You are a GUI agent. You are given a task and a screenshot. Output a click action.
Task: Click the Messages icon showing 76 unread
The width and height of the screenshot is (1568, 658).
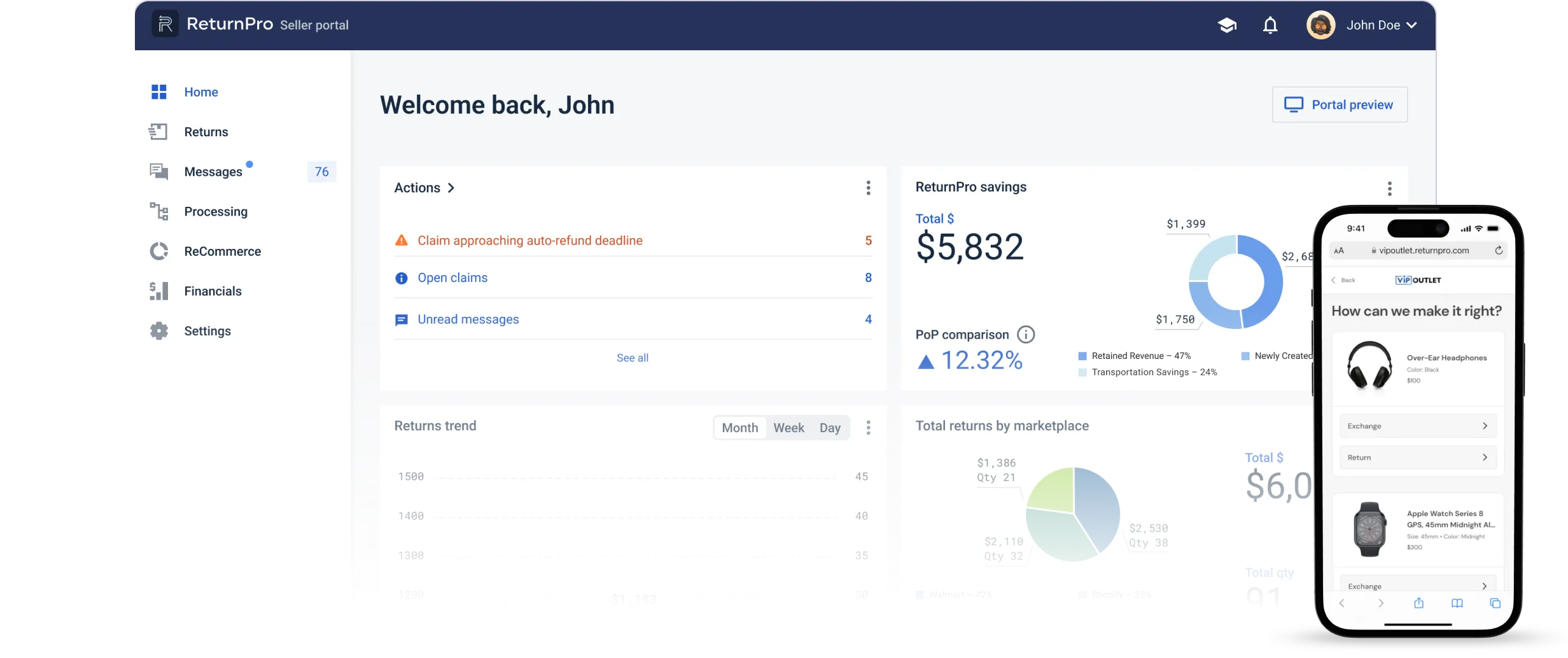click(x=158, y=171)
